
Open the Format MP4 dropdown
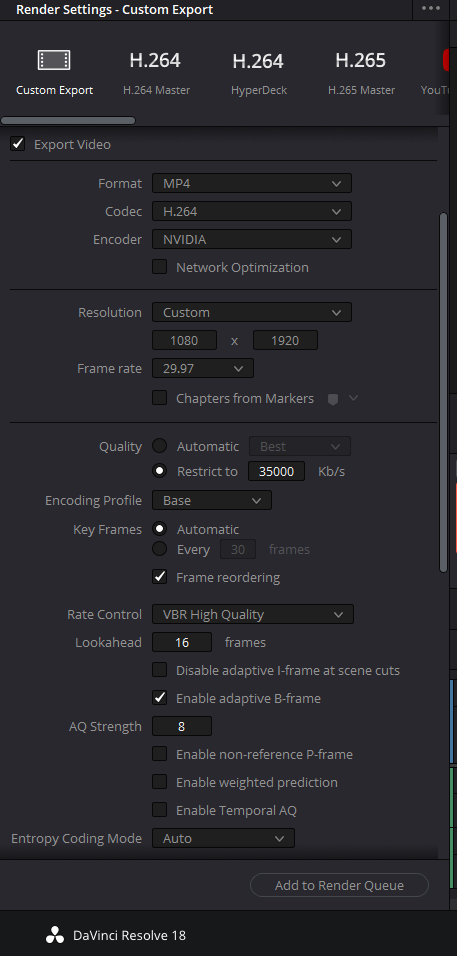tap(252, 183)
